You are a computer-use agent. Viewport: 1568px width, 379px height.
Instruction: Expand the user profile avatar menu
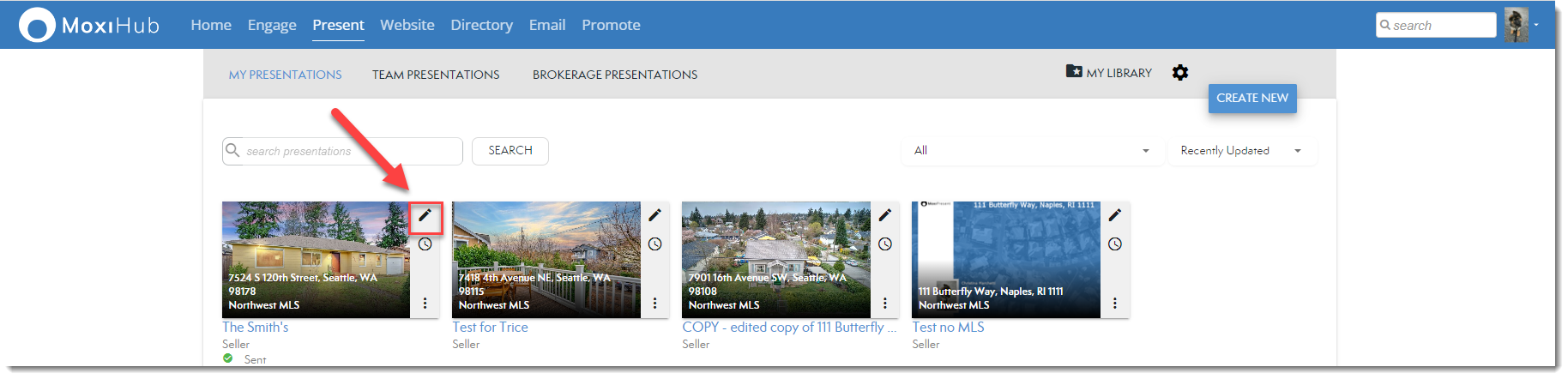(x=1520, y=25)
